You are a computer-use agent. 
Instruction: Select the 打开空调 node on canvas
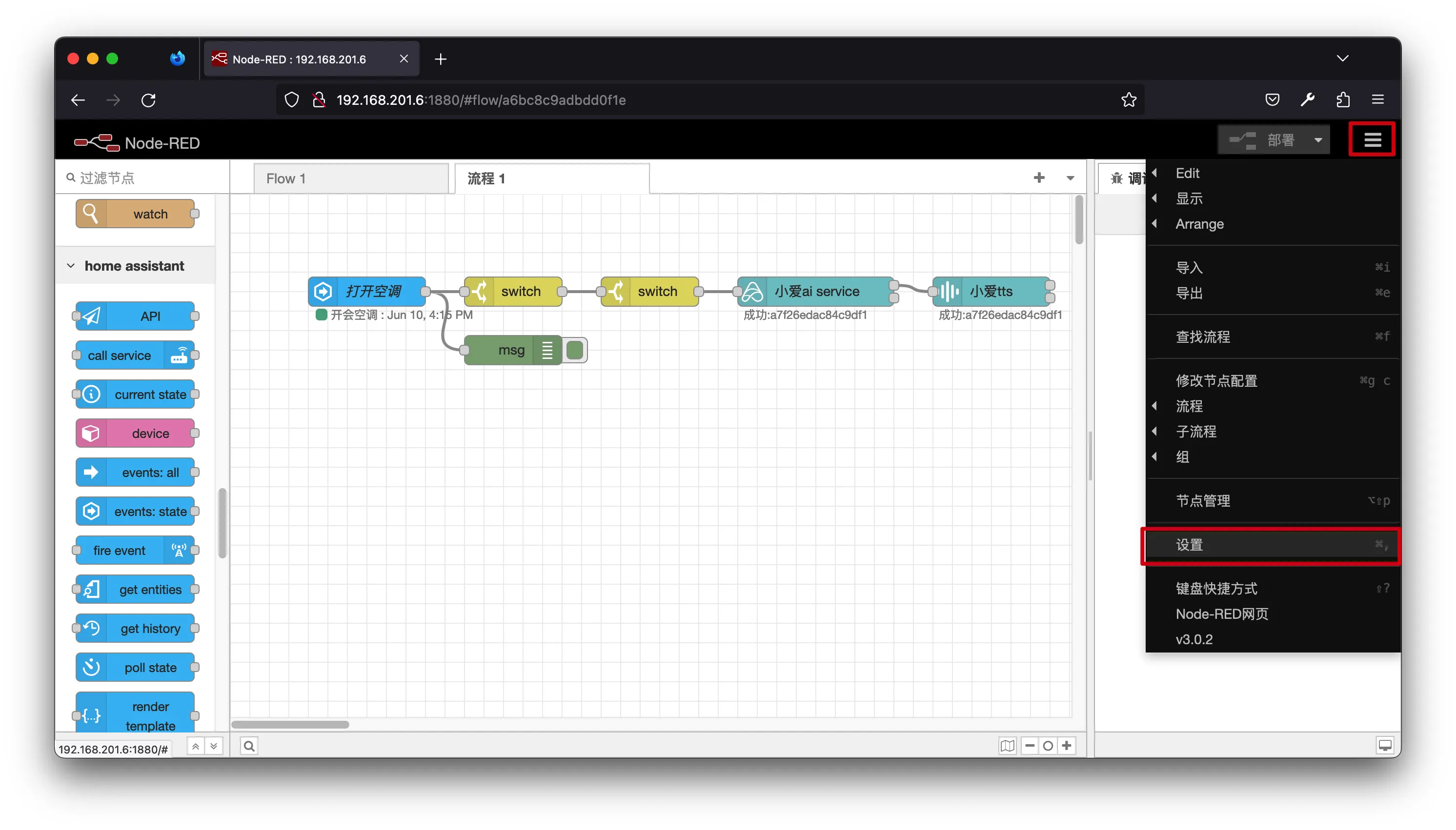367,291
